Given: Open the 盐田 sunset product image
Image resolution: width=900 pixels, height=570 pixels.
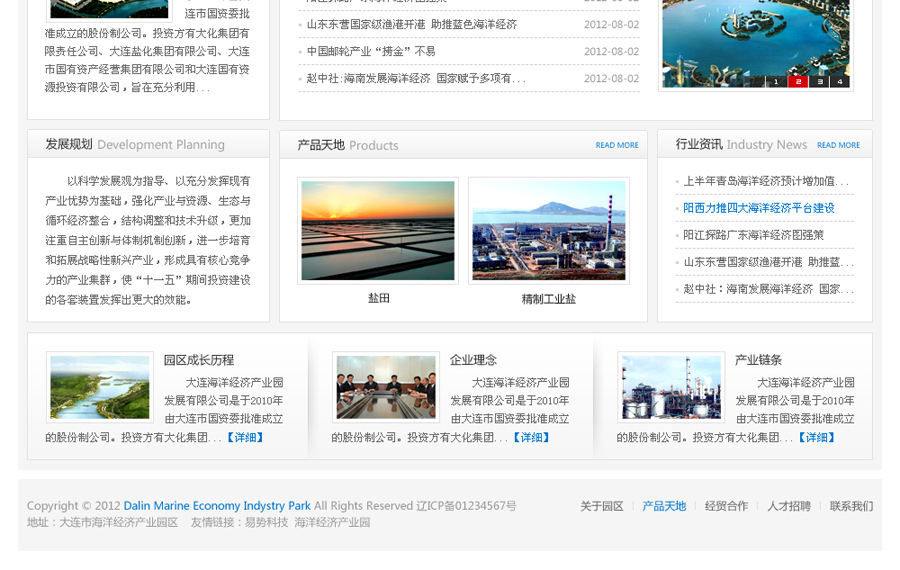Looking at the screenshot, I should click(378, 231).
